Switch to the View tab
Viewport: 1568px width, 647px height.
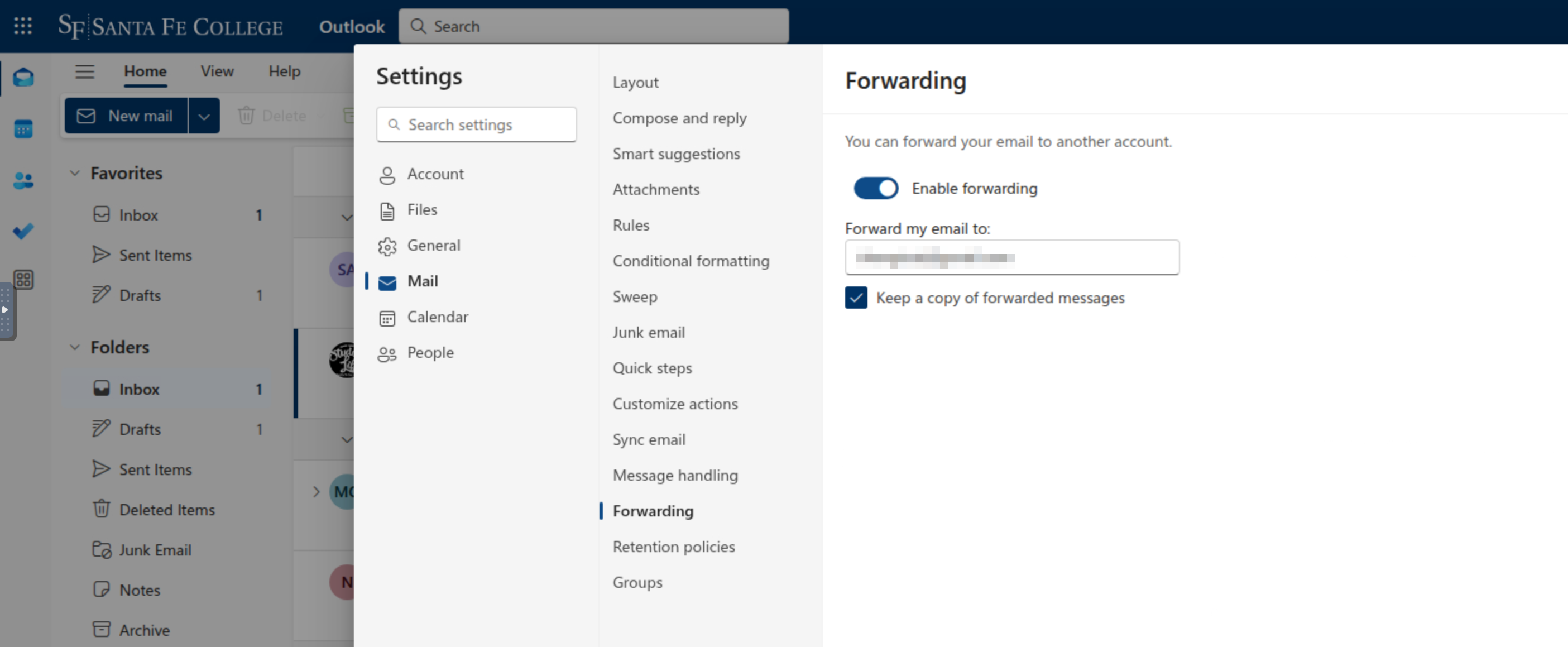click(x=217, y=71)
